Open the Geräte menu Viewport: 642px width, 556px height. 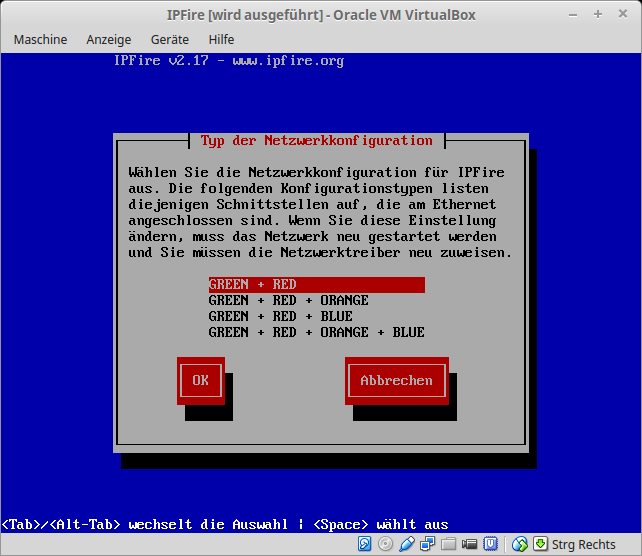pos(170,40)
